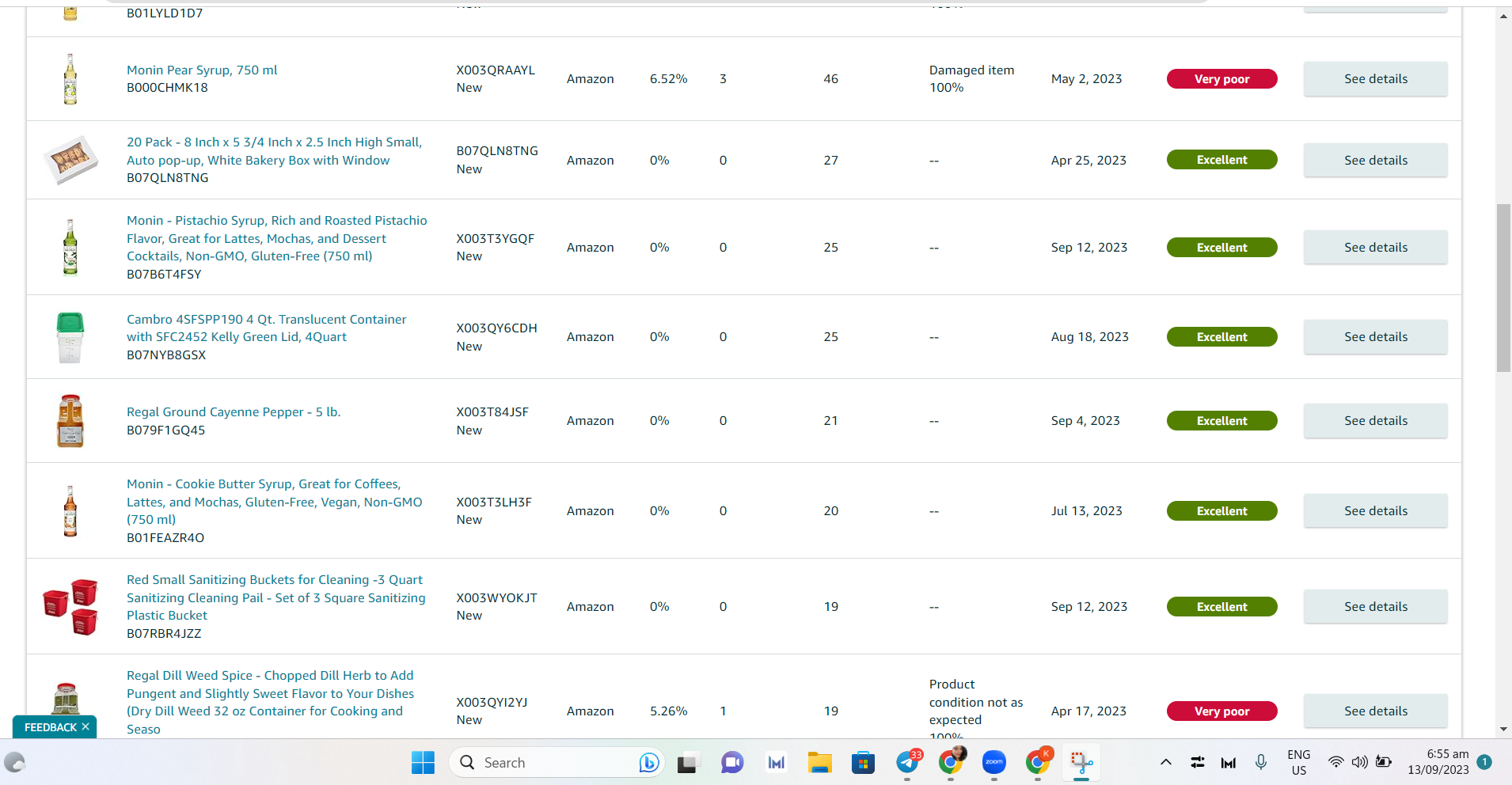See details for 20 Pack Bakery Box
Viewport: 1512px width, 785px height.
coord(1375,160)
